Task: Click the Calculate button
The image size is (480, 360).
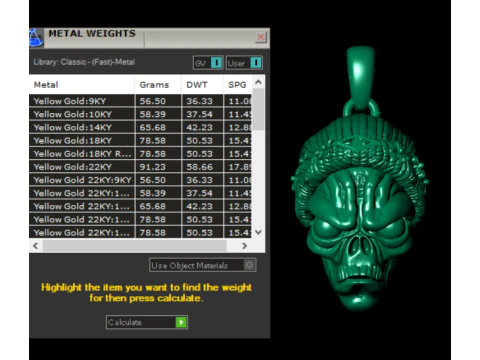Action: point(147,322)
